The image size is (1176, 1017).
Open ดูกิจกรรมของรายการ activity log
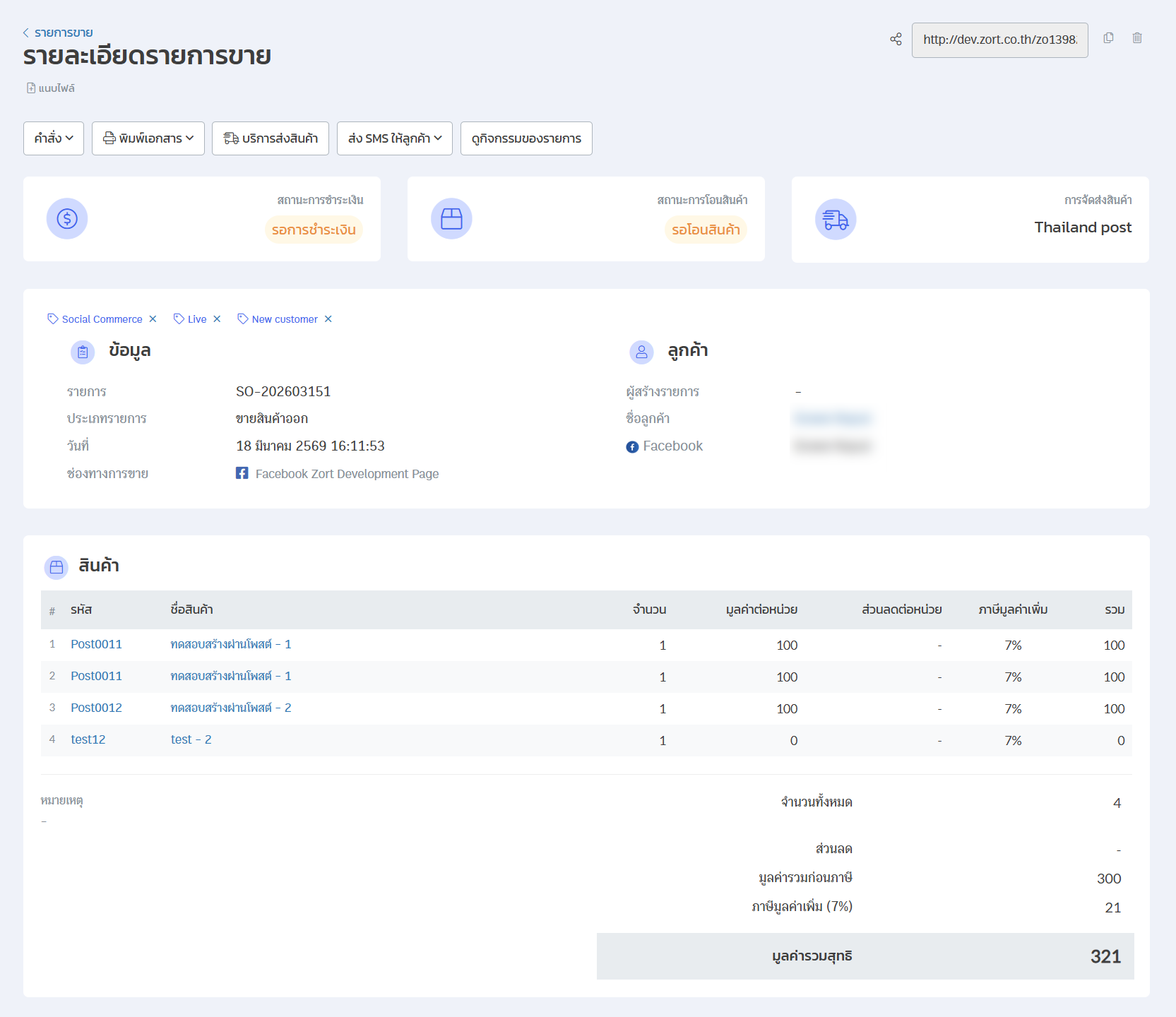pyautogui.click(x=526, y=138)
